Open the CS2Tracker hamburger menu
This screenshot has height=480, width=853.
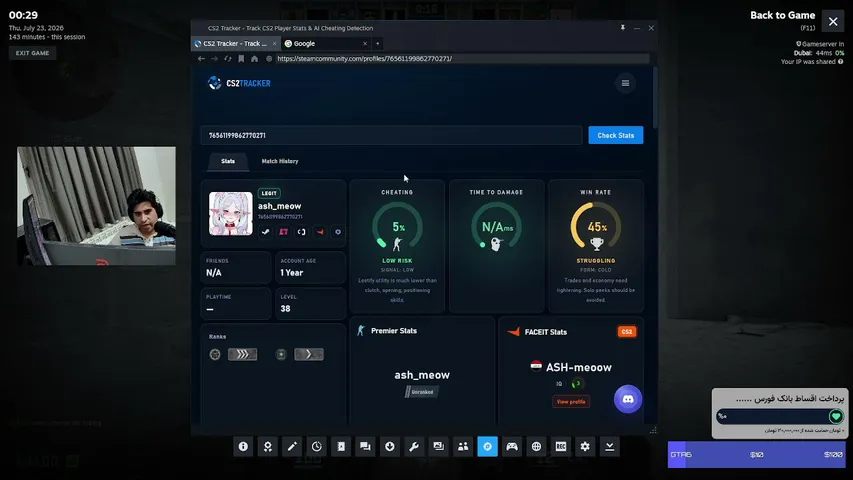click(x=625, y=83)
